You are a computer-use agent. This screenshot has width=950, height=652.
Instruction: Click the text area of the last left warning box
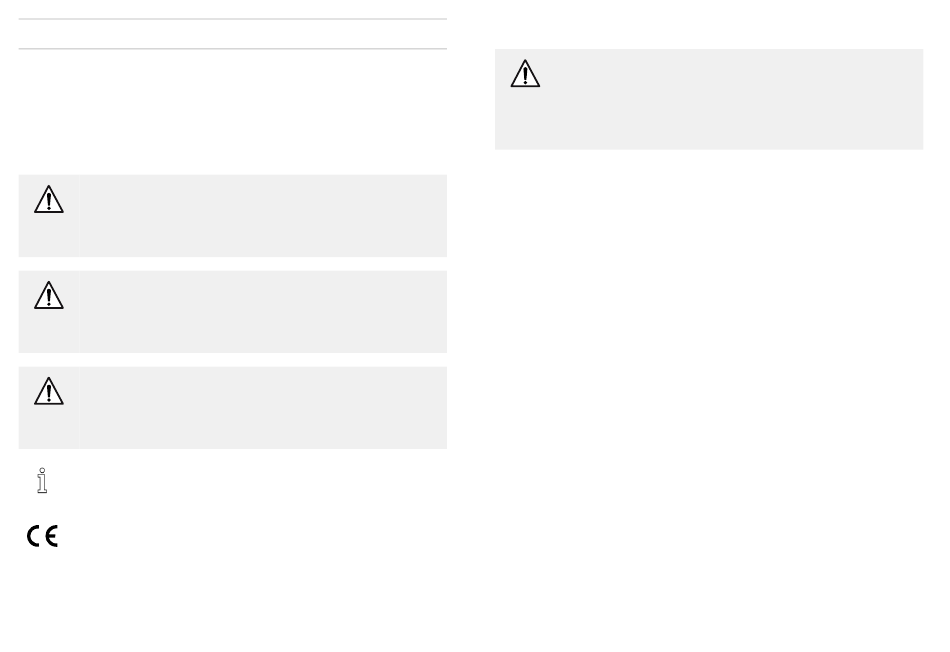[263, 408]
